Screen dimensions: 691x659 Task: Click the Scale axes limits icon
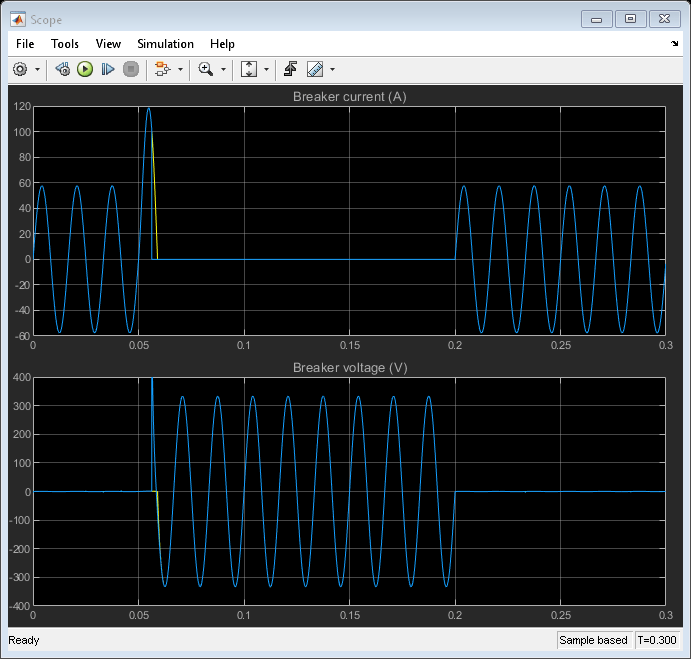pos(249,69)
